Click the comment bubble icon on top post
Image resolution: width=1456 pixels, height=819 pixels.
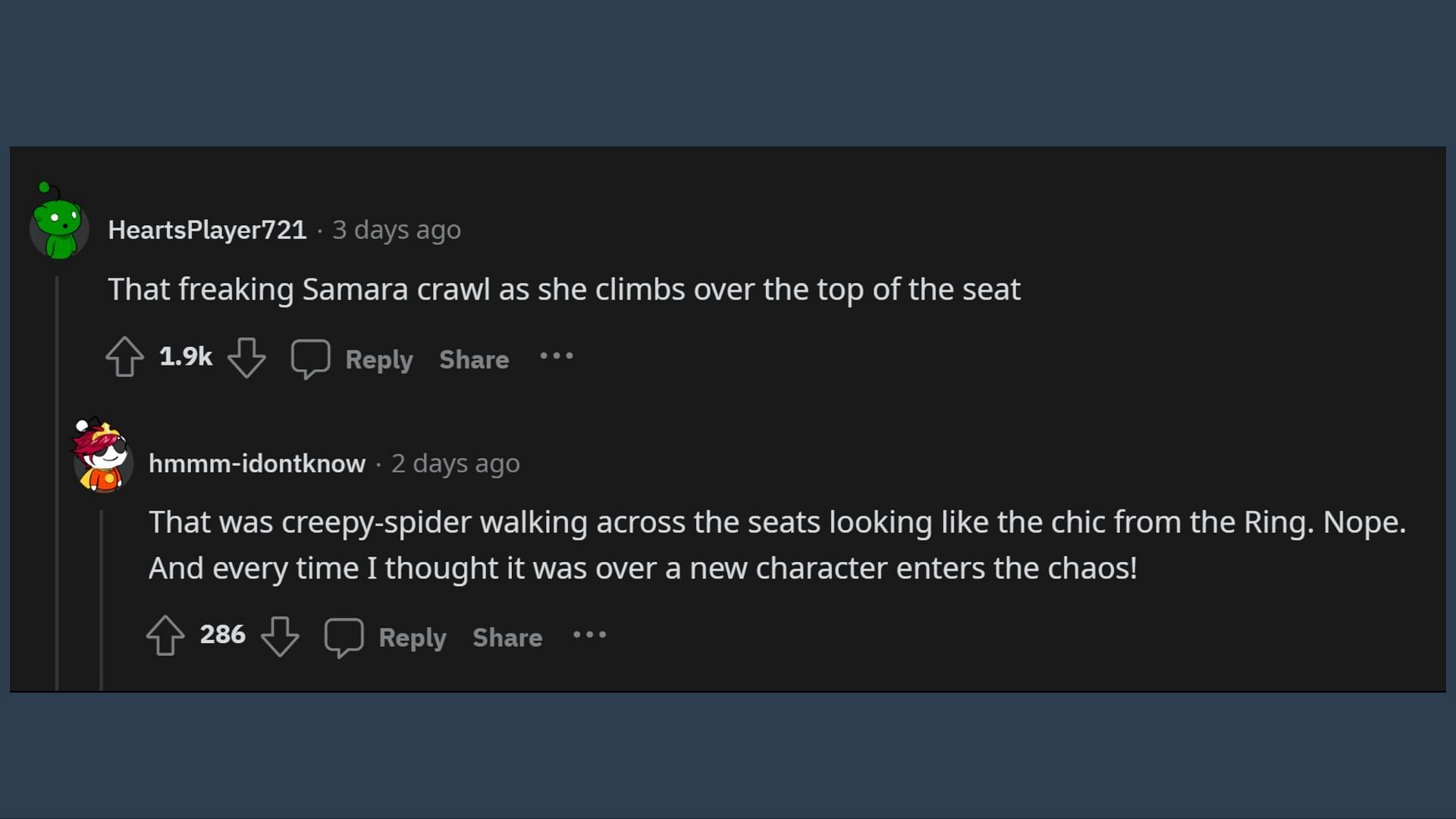click(310, 359)
